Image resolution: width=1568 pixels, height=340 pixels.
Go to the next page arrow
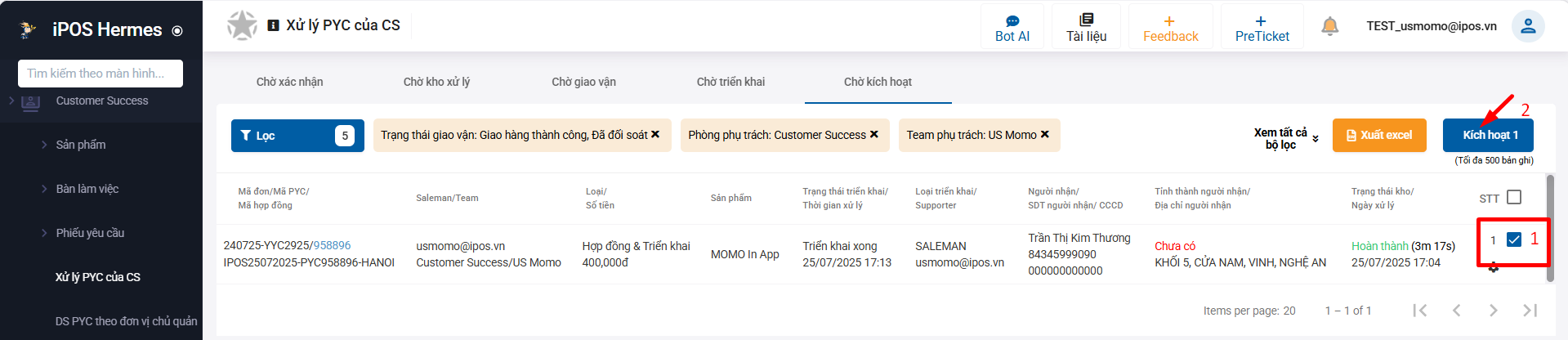pos(1493,311)
